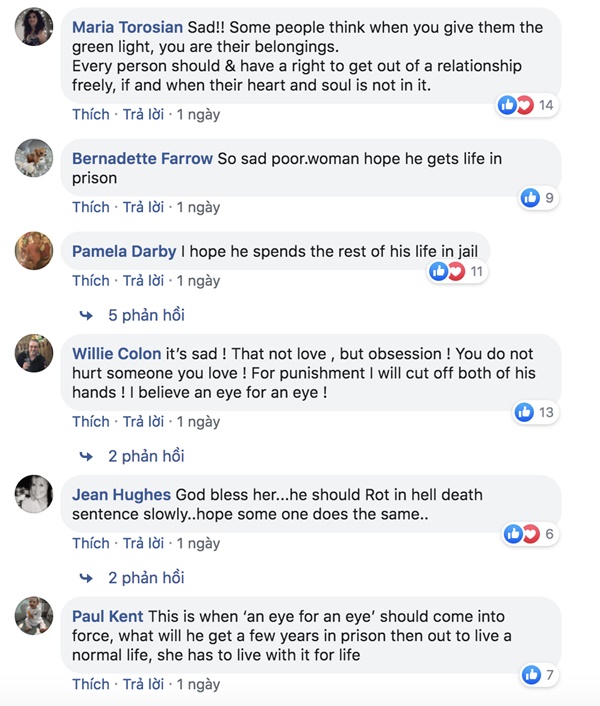Screen dimensions: 600x706
Task: Open the Jean Hughes profile name link
Action: tap(122, 495)
